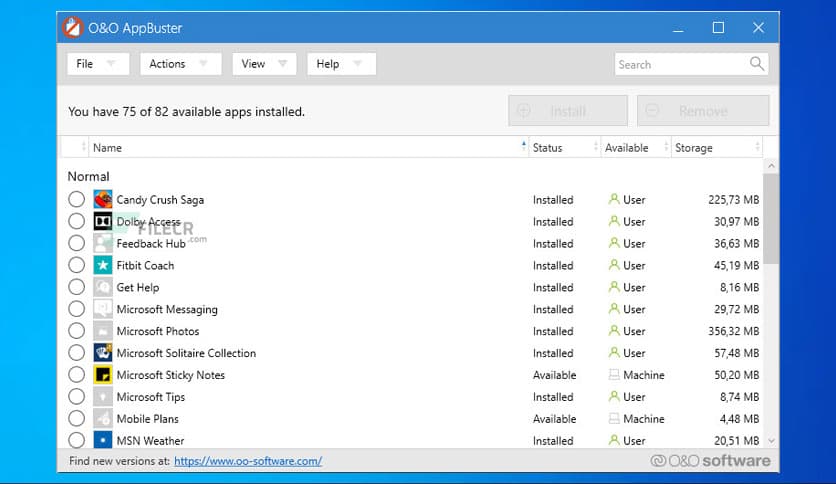Screen dimensions: 836x484
Task: Click the 356,32 MB storage value
Action: [734, 331]
